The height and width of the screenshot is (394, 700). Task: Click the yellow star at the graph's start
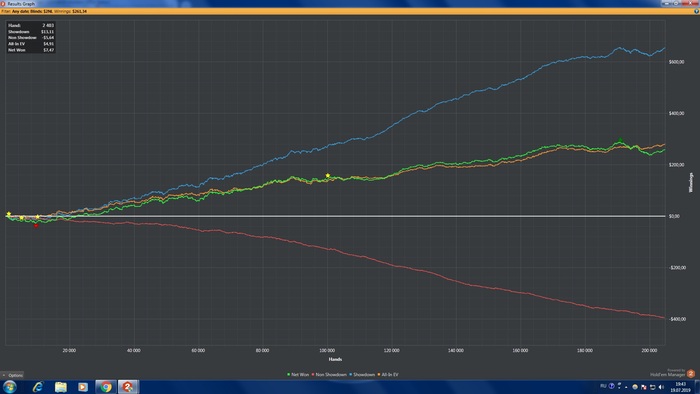[8, 214]
